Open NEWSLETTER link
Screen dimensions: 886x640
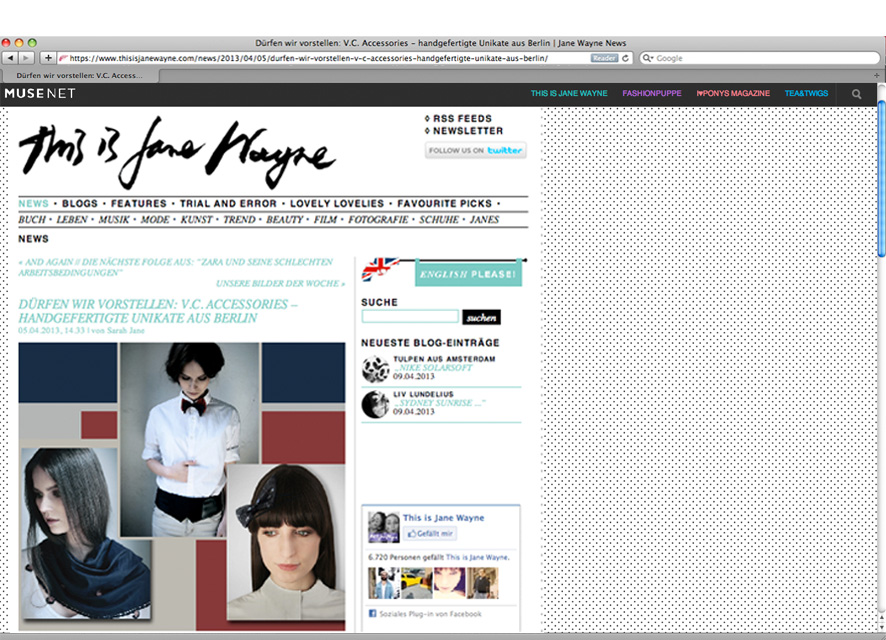pyautogui.click(x=468, y=131)
